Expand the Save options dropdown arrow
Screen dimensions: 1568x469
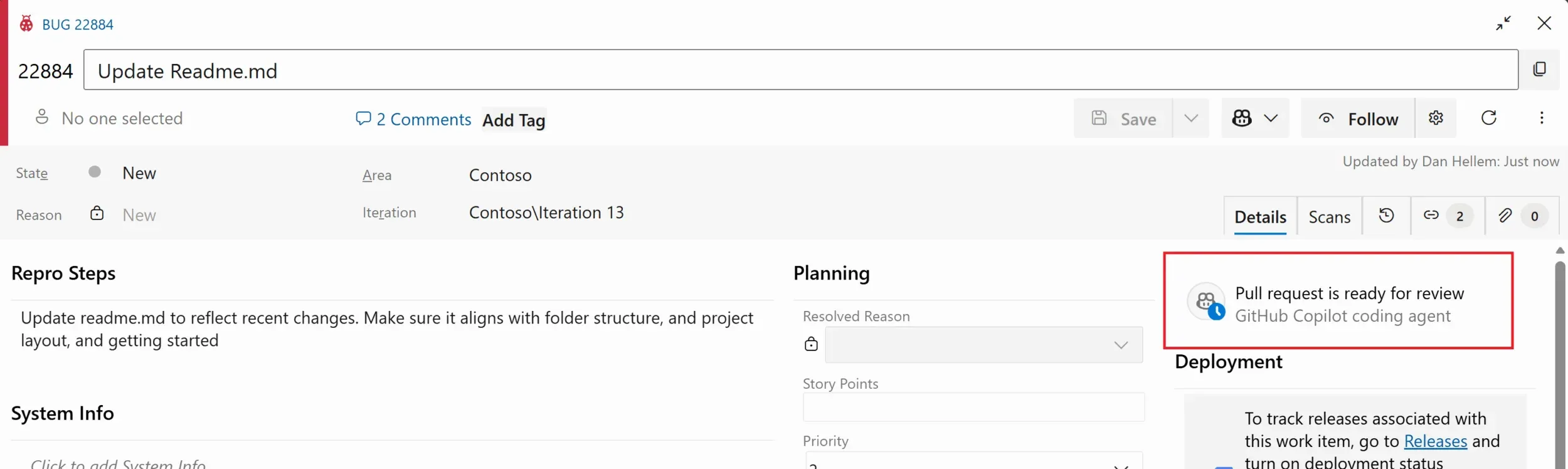(1191, 118)
